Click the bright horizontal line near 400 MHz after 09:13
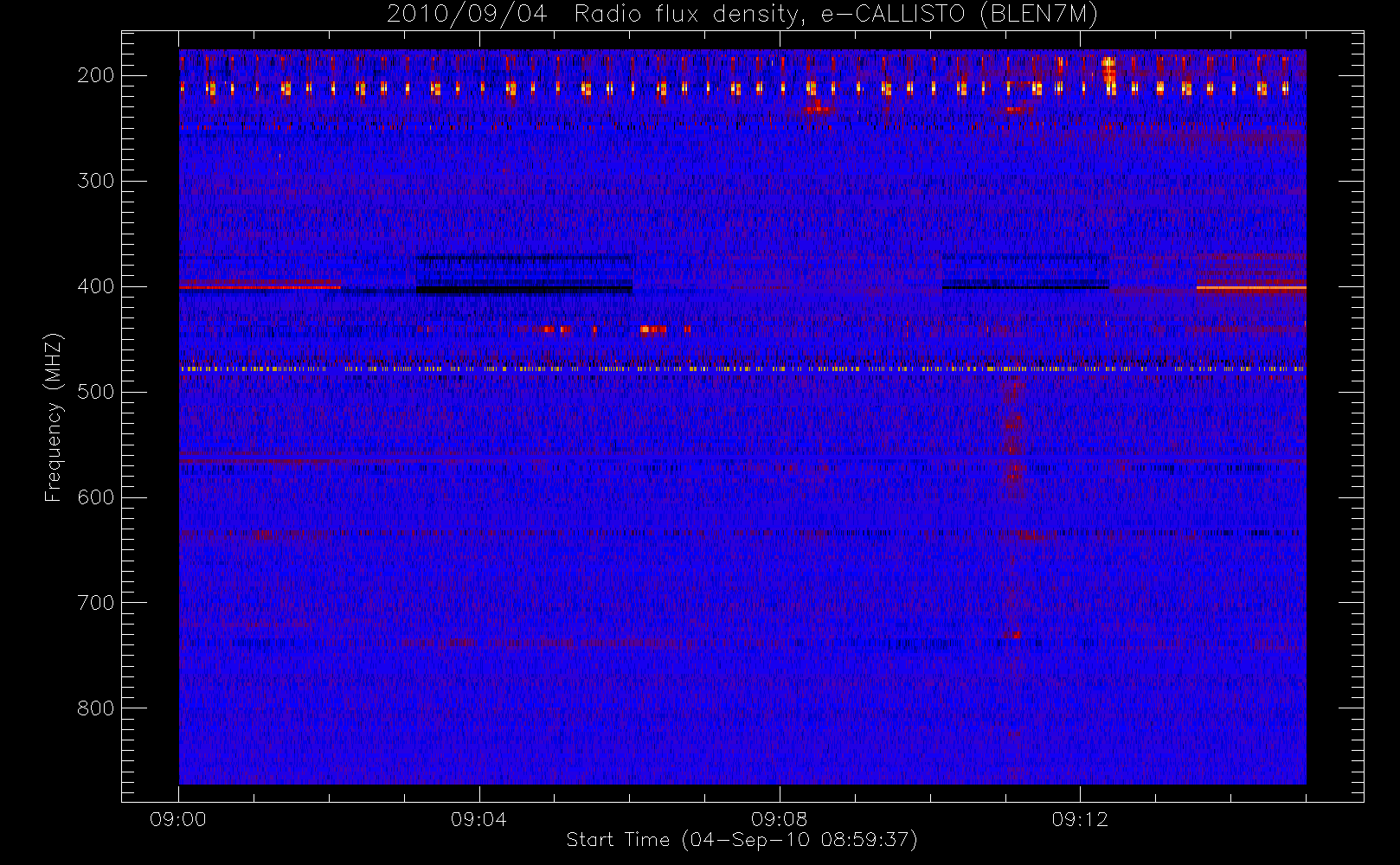The image size is (1400, 865). [1251, 287]
